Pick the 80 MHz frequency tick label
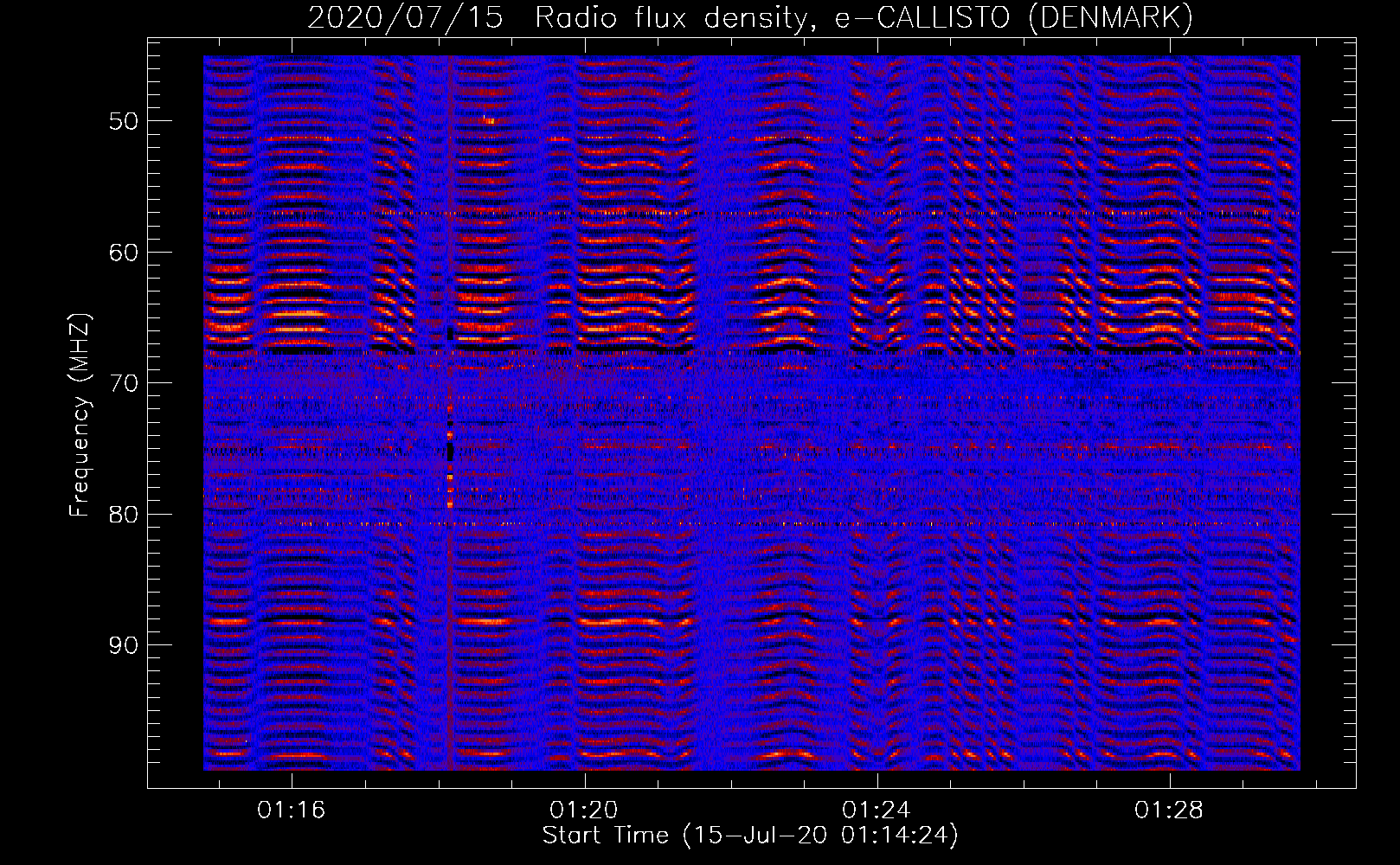Screen dimensions: 1400x865 coord(124,515)
